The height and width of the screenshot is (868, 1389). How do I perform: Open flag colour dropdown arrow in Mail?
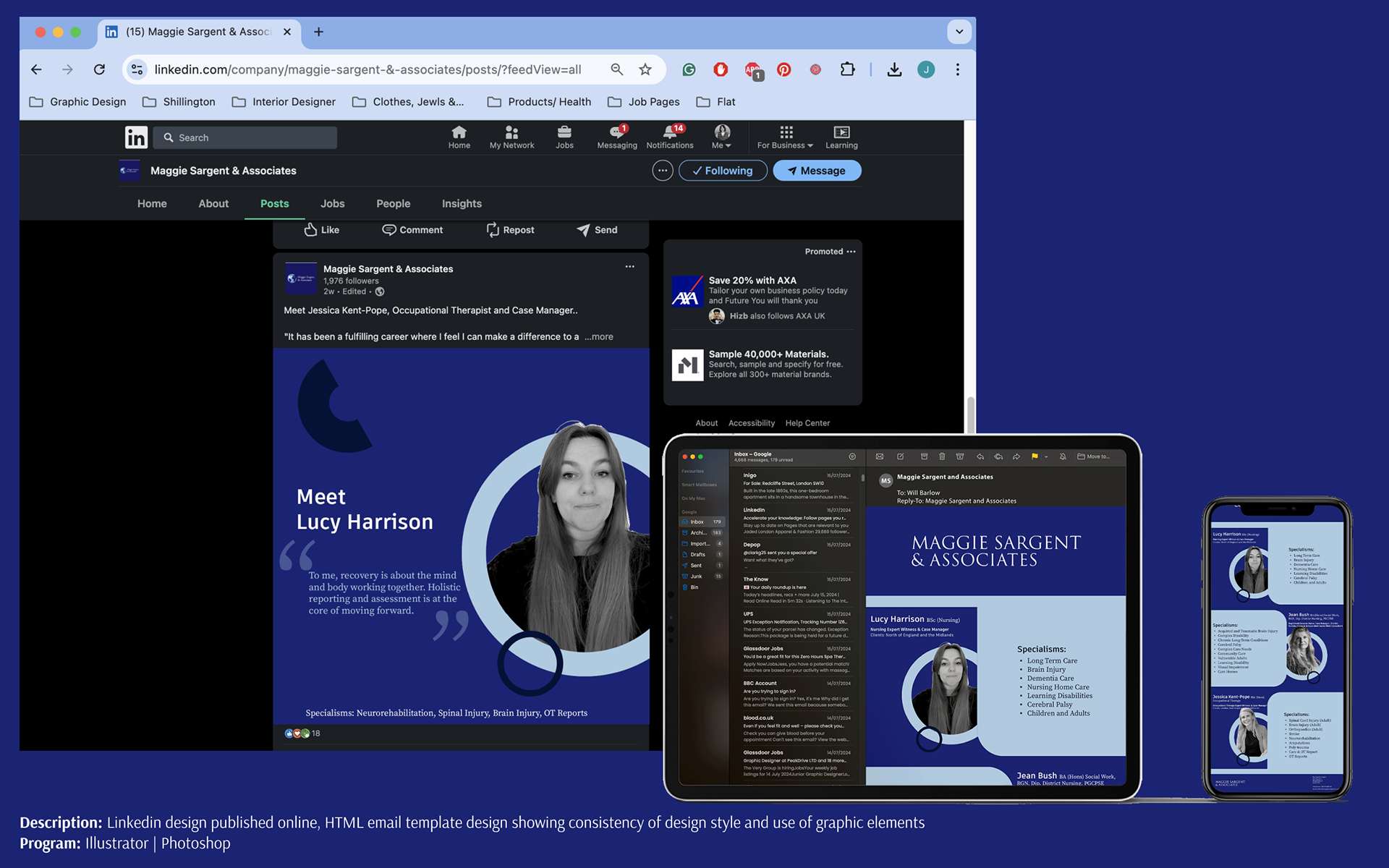(x=1046, y=456)
